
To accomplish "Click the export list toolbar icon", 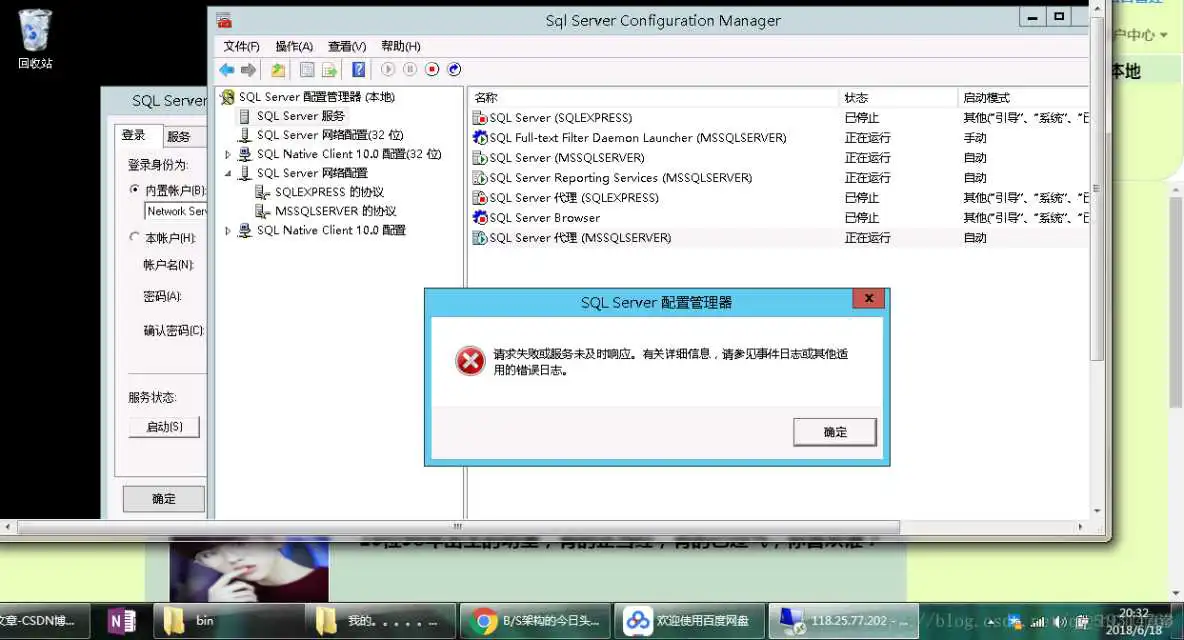I will [330, 69].
